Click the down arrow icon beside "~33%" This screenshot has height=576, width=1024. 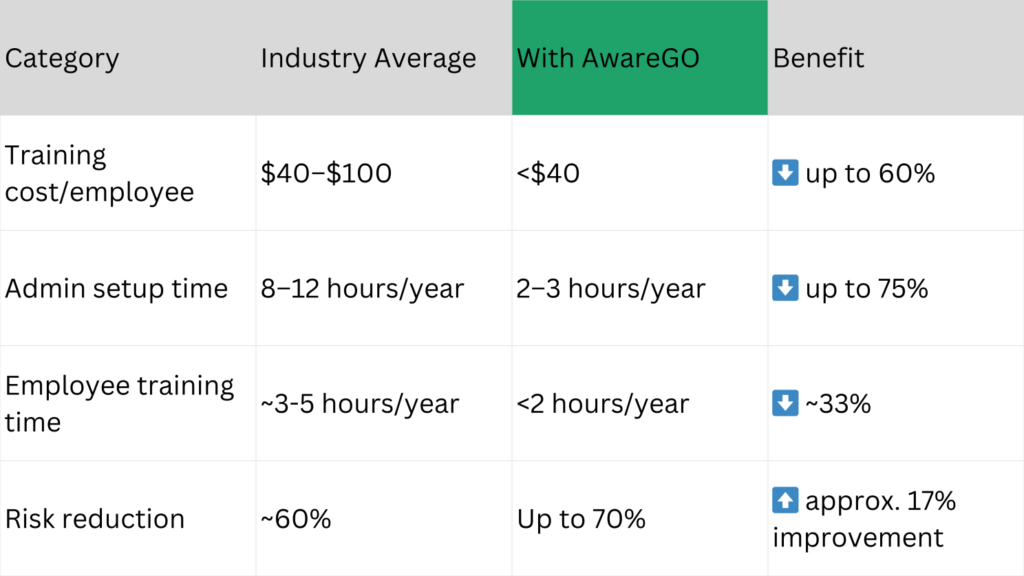(x=786, y=404)
